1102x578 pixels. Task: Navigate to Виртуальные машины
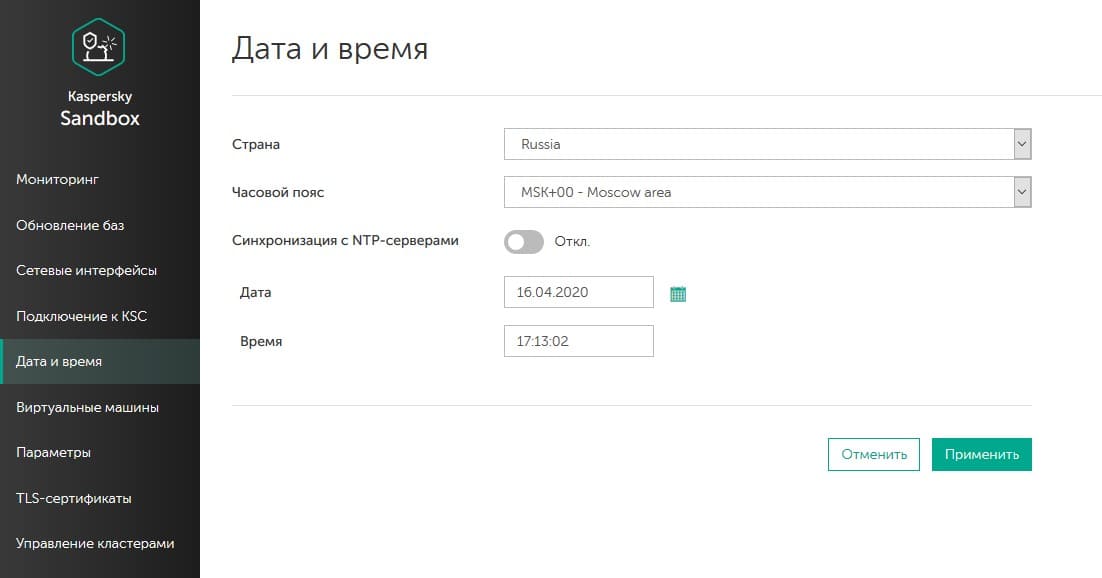[87, 407]
